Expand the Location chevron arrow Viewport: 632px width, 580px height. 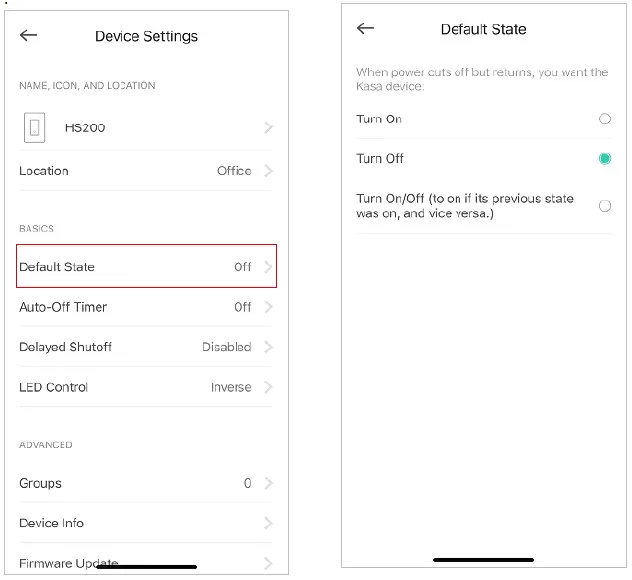[268, 171]
